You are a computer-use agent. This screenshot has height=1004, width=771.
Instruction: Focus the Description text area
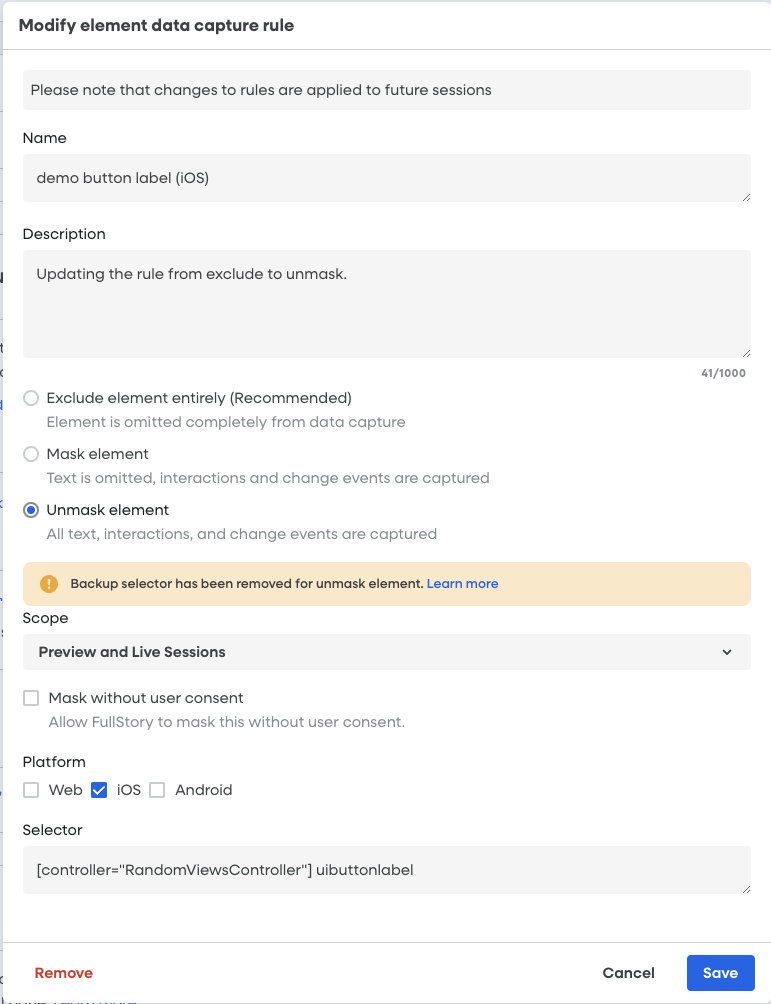(386, 304)
